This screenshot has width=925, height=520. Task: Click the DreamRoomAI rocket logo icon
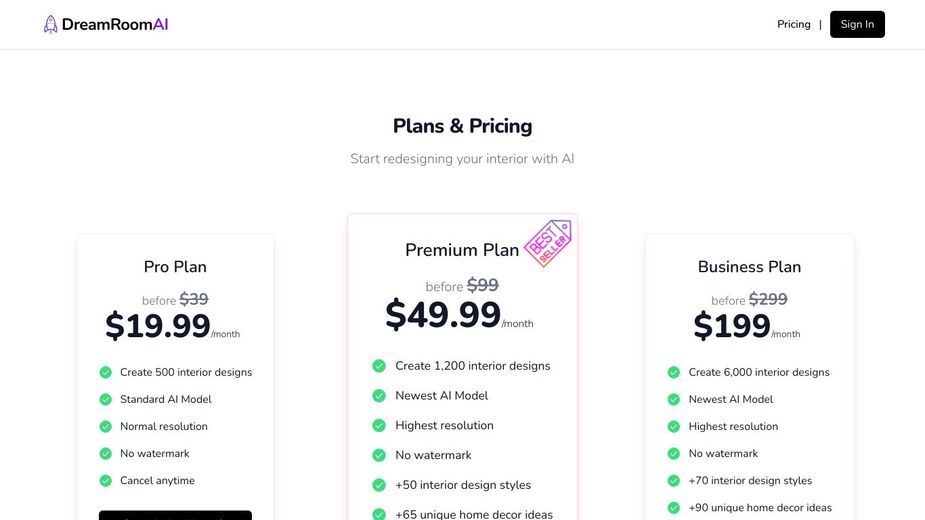click(51, 24)
